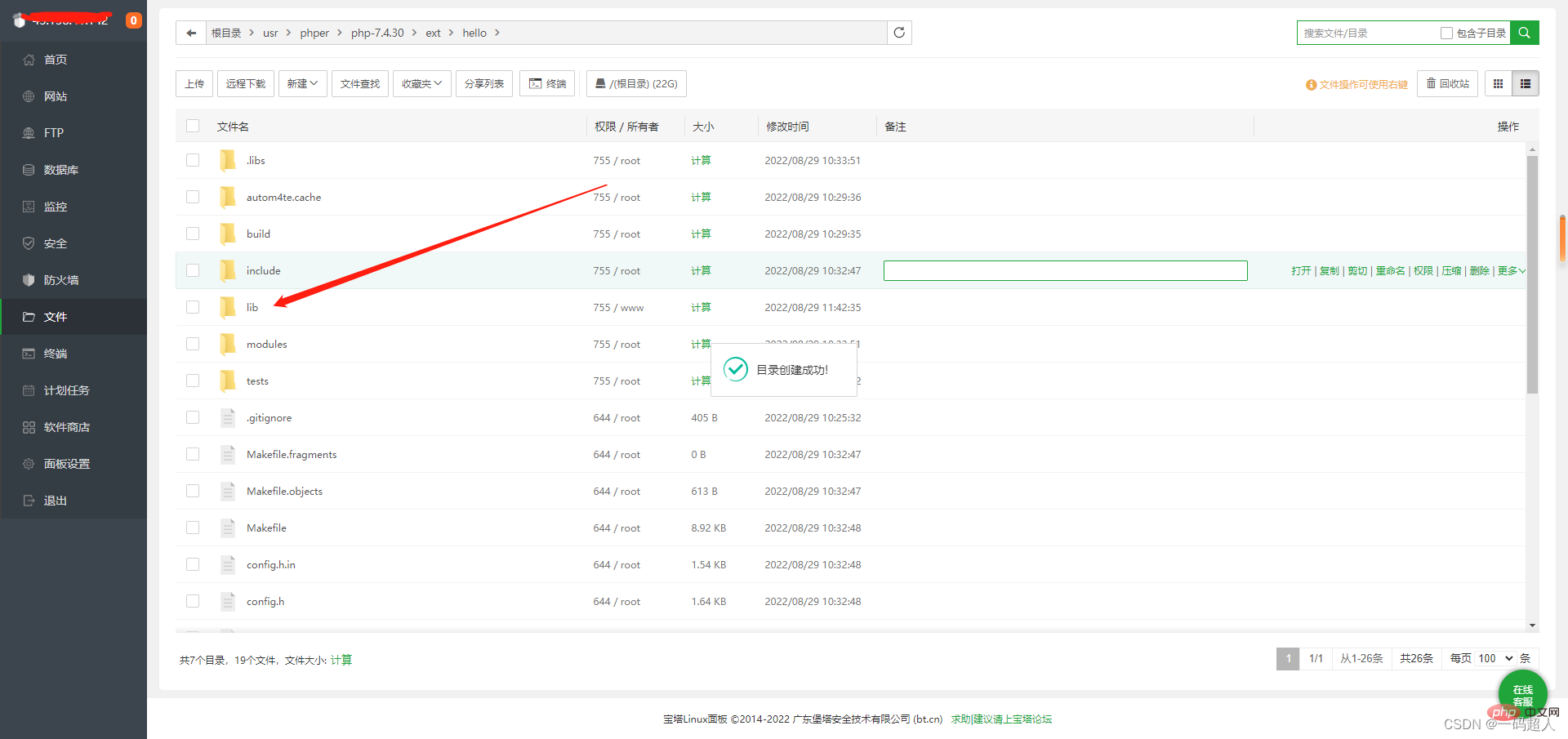Image resolution: width=1568 pixels, height=739 pixels.
Task: Open 计划任务 in the sidebar
Action: pos(73,390)
